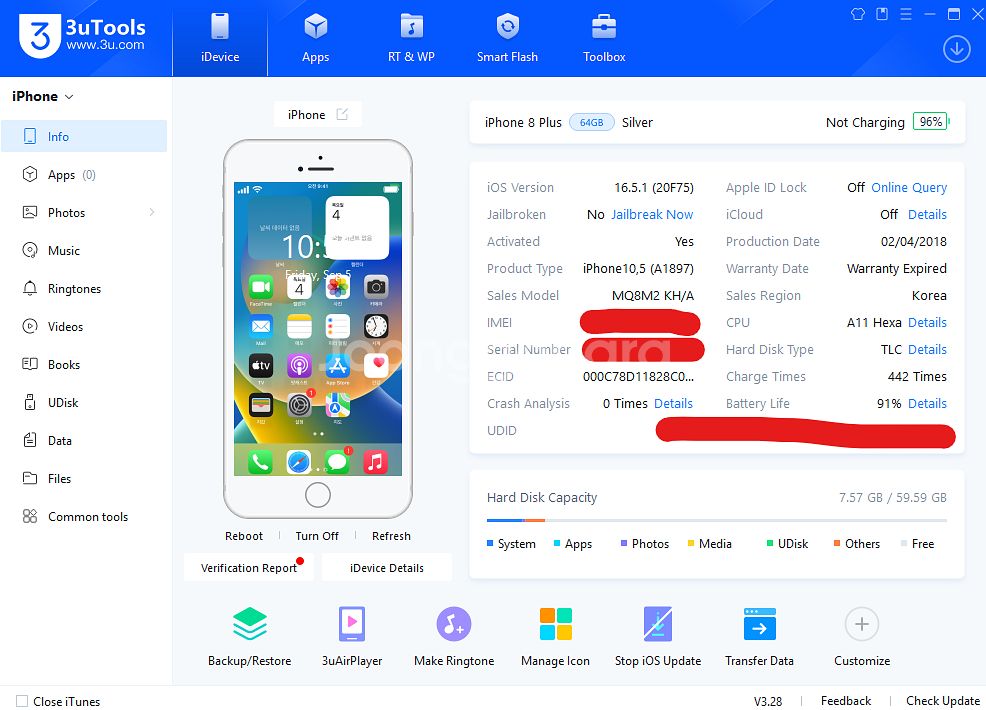
Task: Open the skin (shirt) icon in title bar
Action: click(858, 14)
